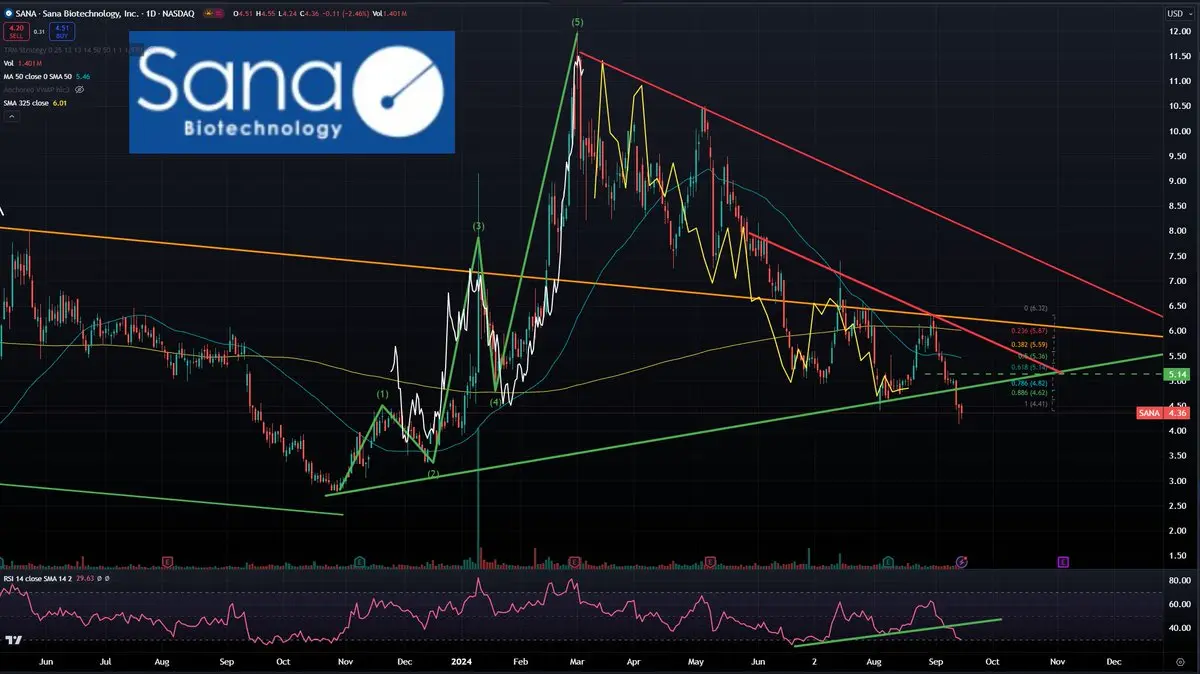Image resolution: width=1200 pixels, height=674 pixels.
Task: Click the 1.50 price axis value
Action: tap(1176, 555)
